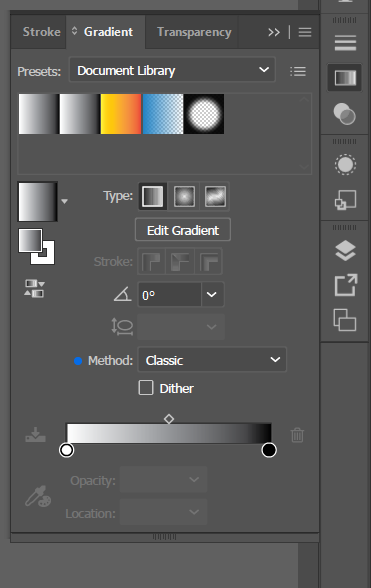
Task: Switch to the Stroke tab
Action: point(41,32)
